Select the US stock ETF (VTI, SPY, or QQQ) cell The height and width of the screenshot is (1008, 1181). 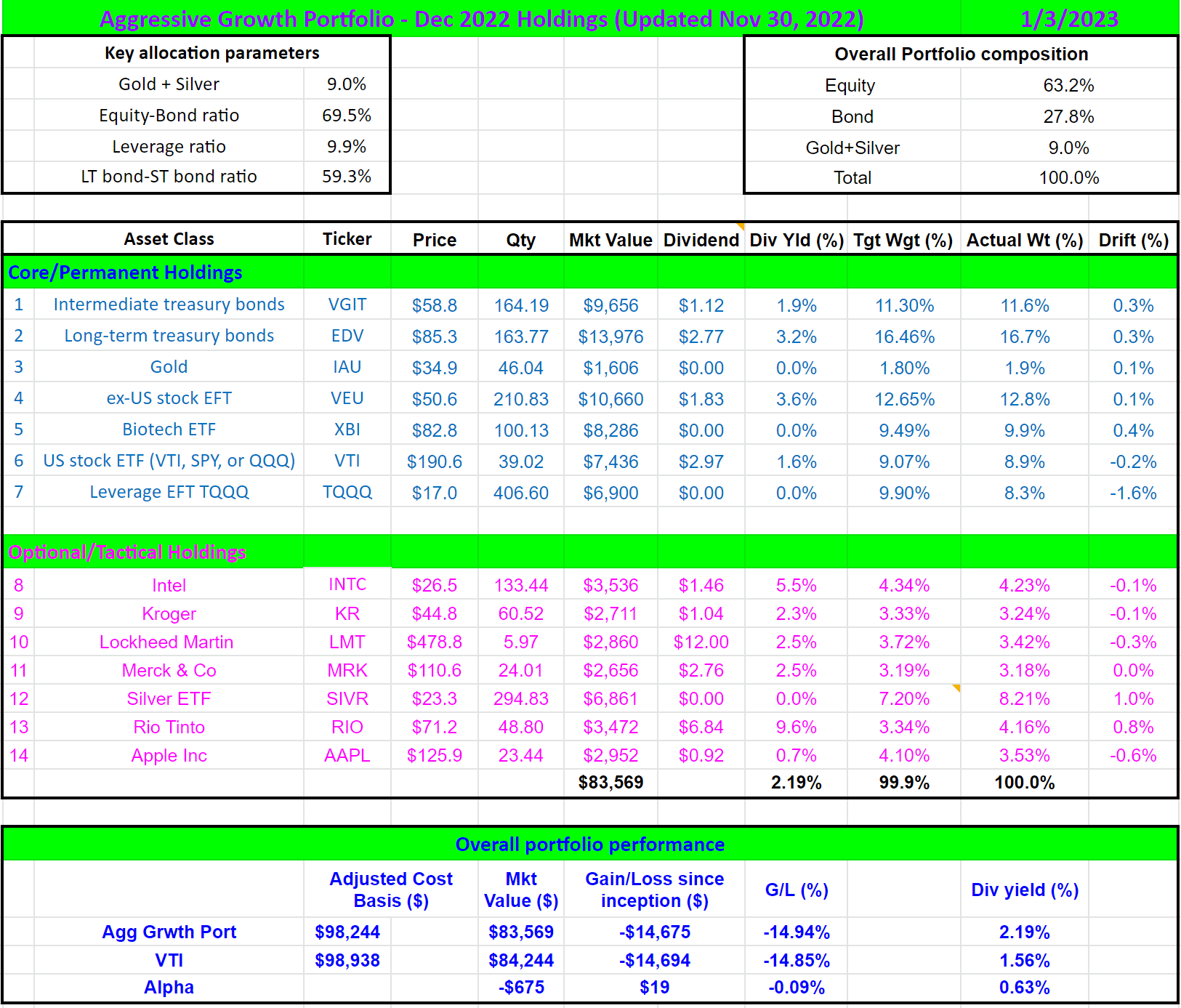click(x=169, y=461)
